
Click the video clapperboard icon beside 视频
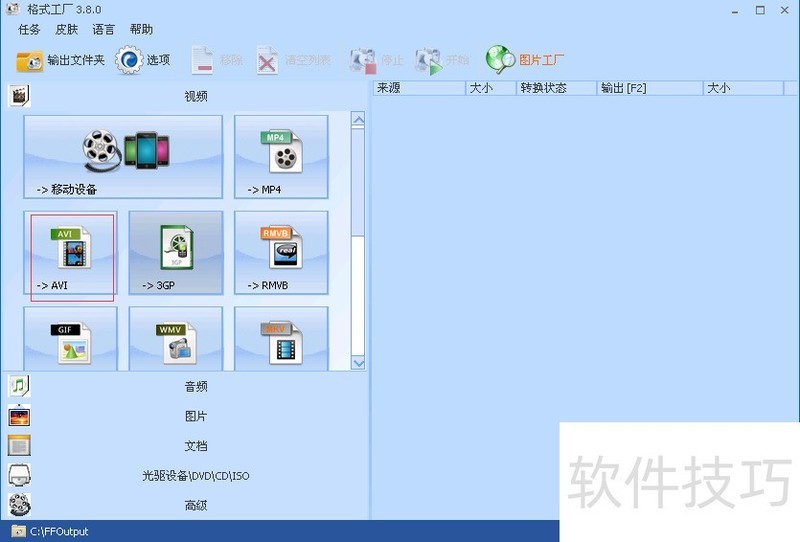click(19, 96)
